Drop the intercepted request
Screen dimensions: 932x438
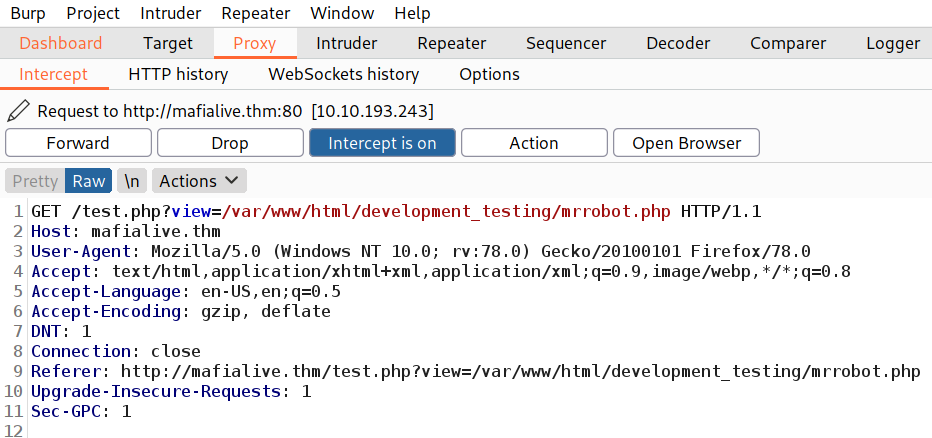(x=230, y=143)
